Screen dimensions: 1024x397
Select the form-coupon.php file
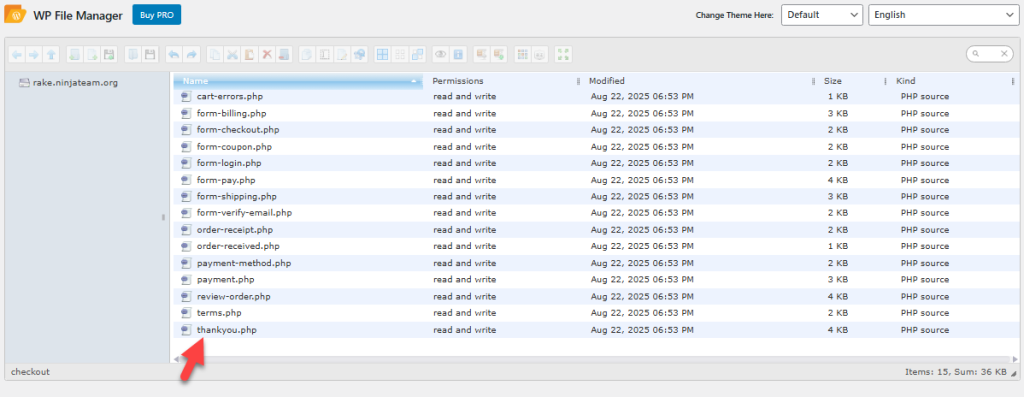(595, 146)
